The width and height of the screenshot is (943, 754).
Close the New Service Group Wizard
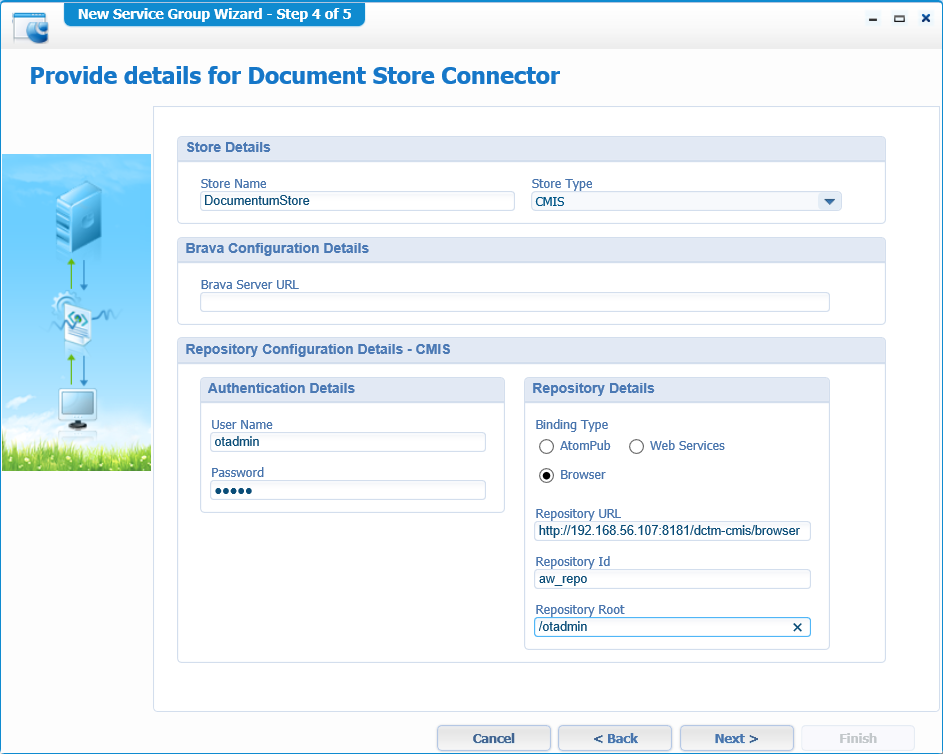pos(924,18)
